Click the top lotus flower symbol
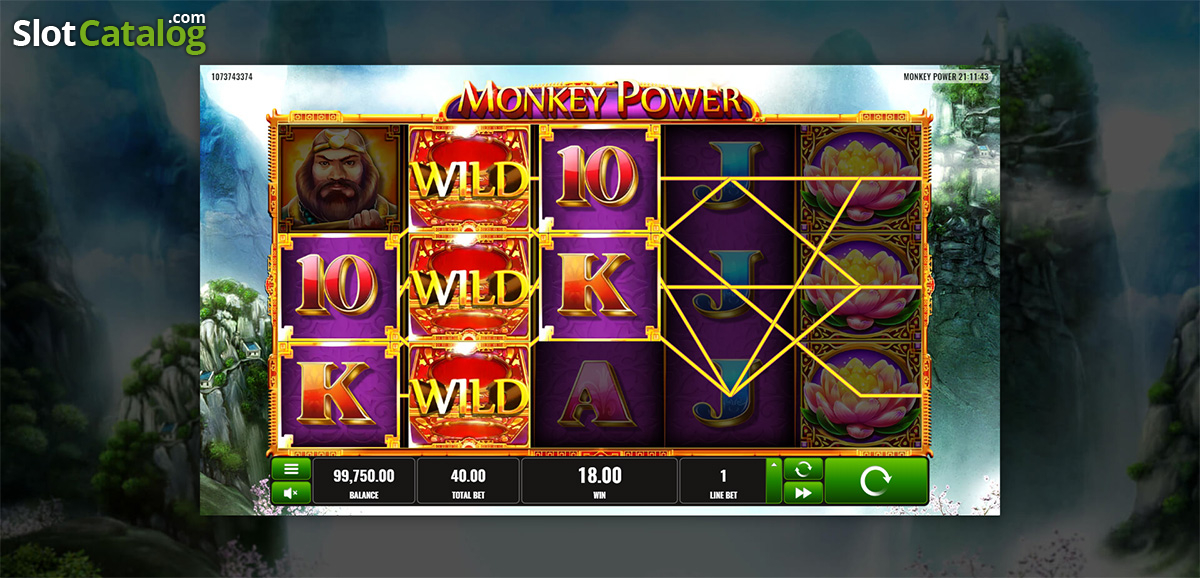This screenshot has width=1200, height=578. (860, 178)
